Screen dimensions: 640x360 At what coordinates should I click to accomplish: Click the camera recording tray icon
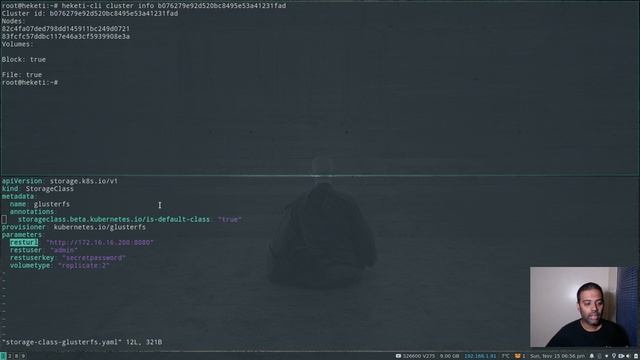pyautogui.click(x=621, y=356)
